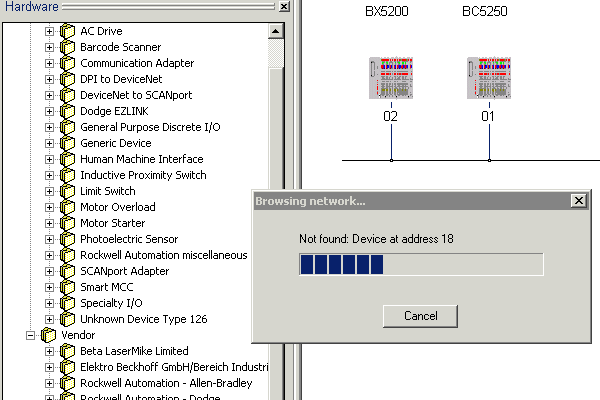The height and width of the screenshot is (400, 600).
Task: Expand the Motor Starter tree node
Action: pyautogui.click(x=49, y=223)
